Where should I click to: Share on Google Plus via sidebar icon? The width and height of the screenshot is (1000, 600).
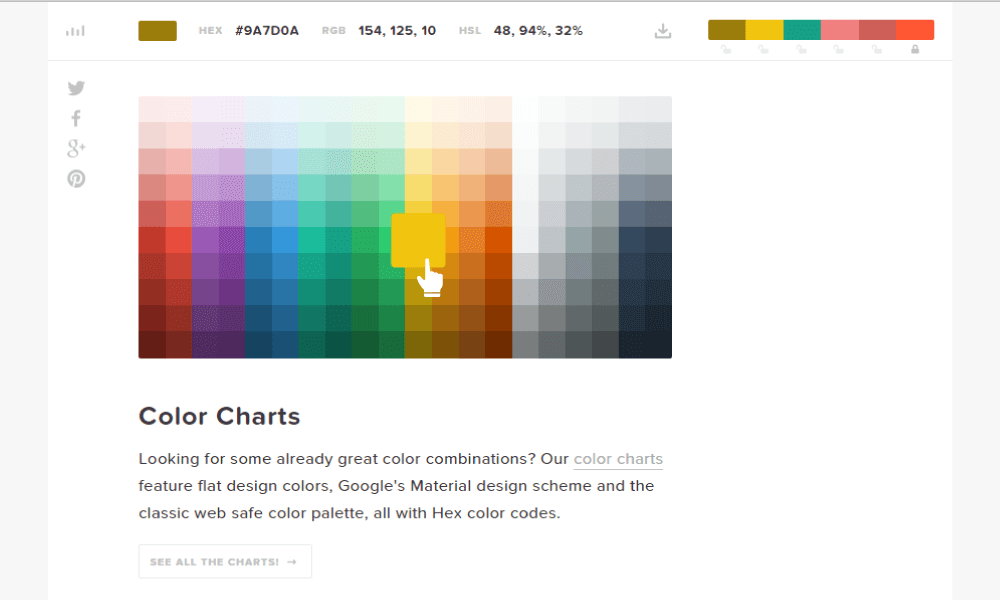point(76,149)
